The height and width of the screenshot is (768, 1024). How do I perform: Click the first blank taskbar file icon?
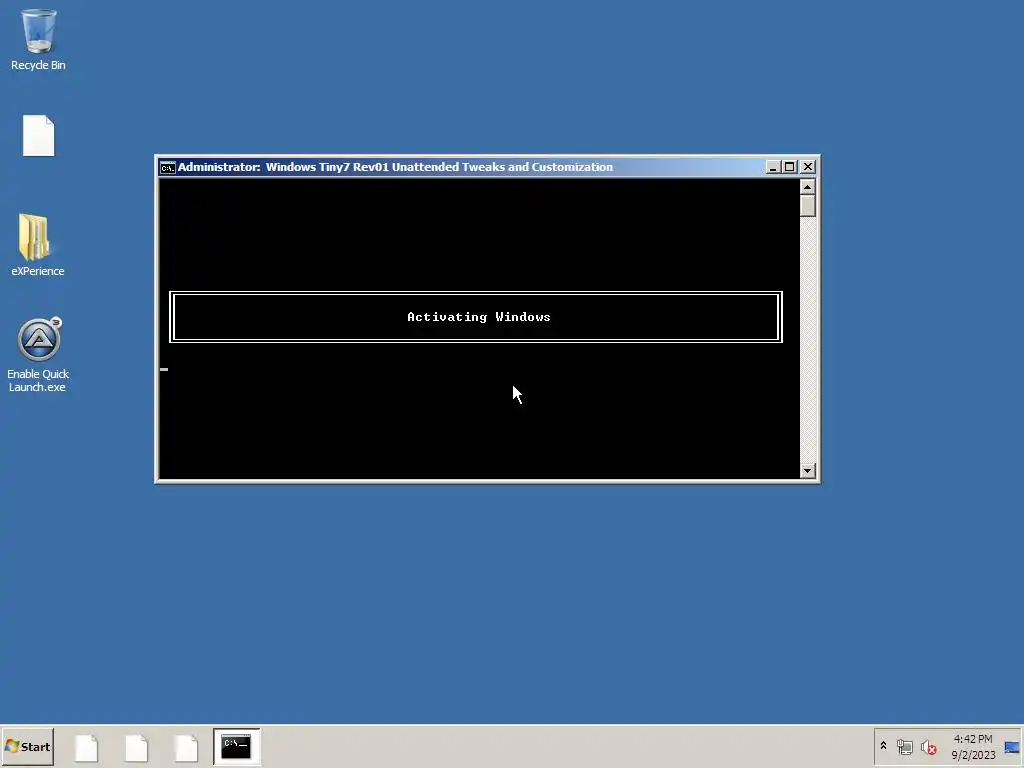(x=86, y=747)
